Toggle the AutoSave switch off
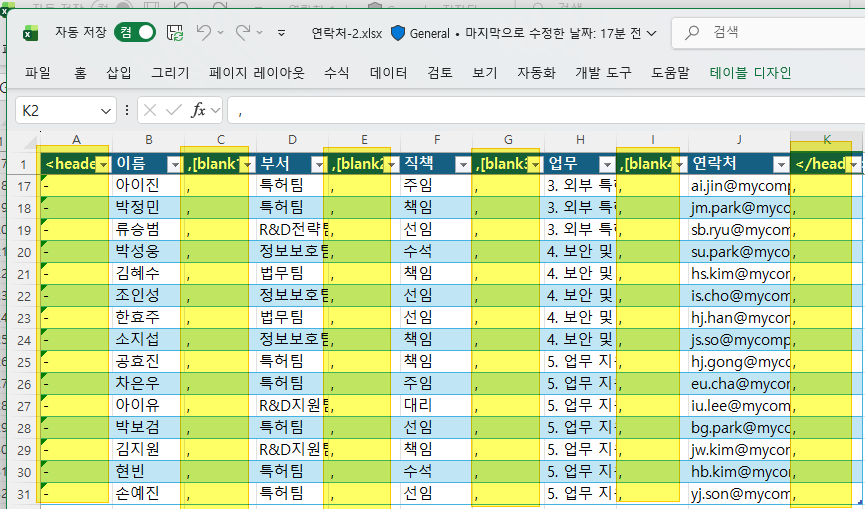This screenshot has width=865, height=509. 135,33
